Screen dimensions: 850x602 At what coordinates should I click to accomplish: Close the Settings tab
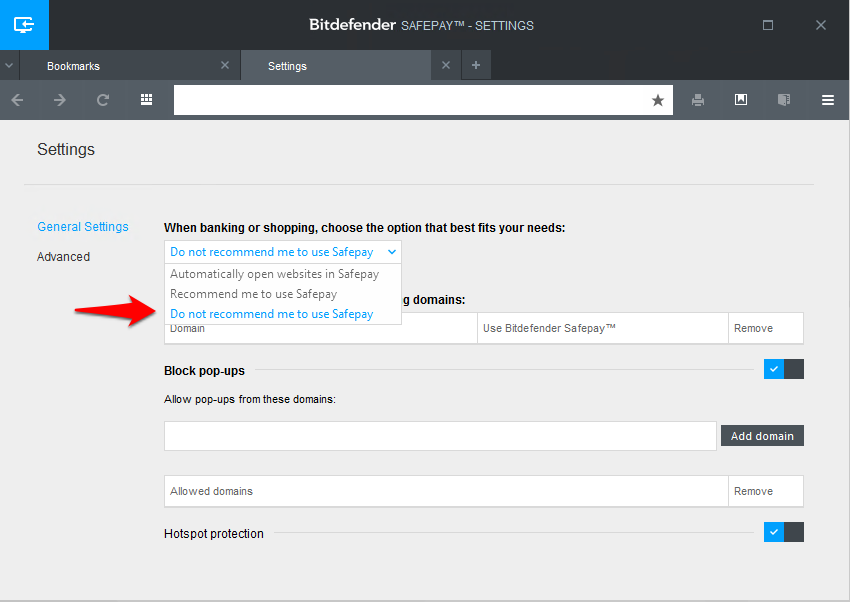(446, 65)
